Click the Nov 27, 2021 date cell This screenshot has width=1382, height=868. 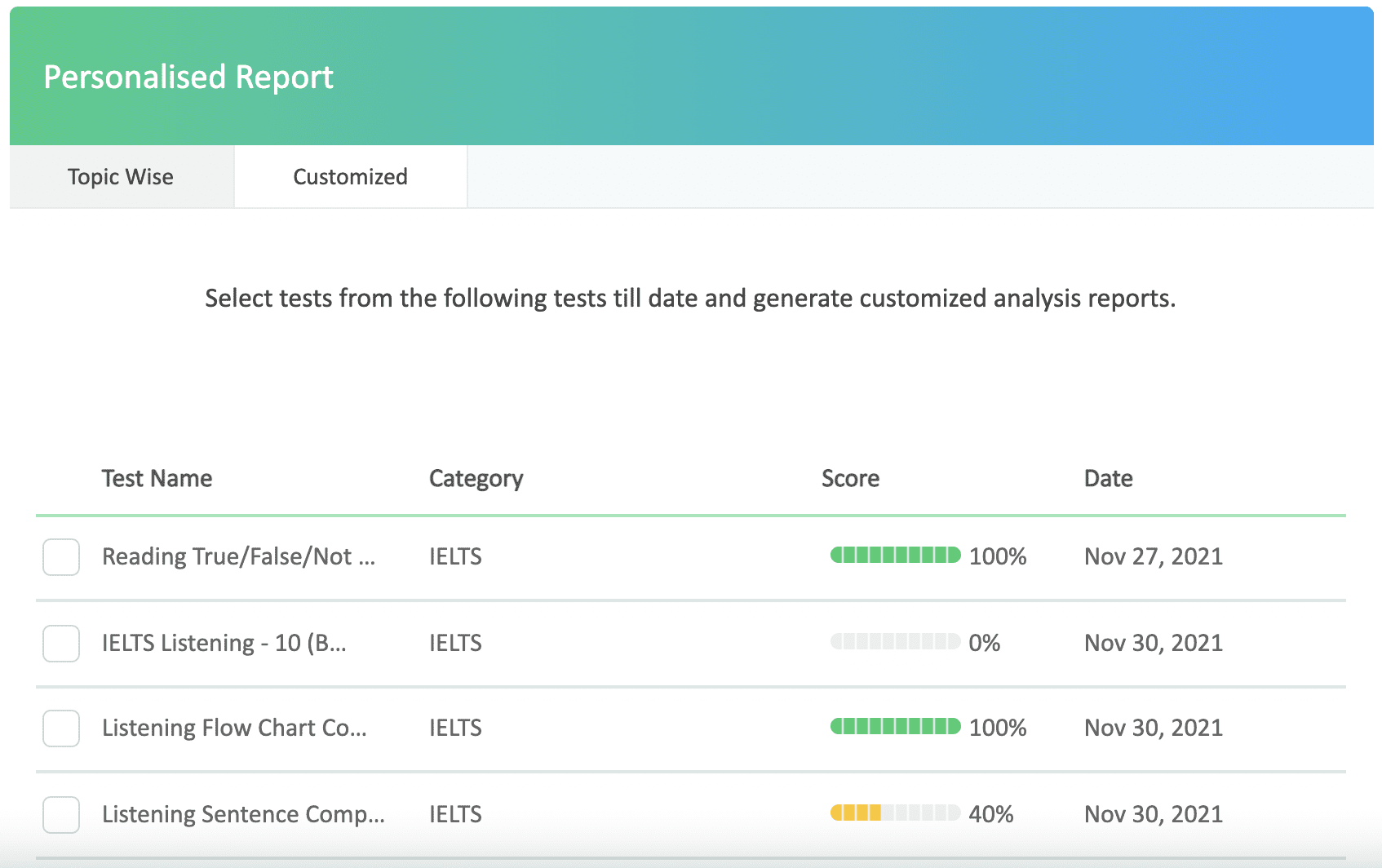tap(1153, 556)
